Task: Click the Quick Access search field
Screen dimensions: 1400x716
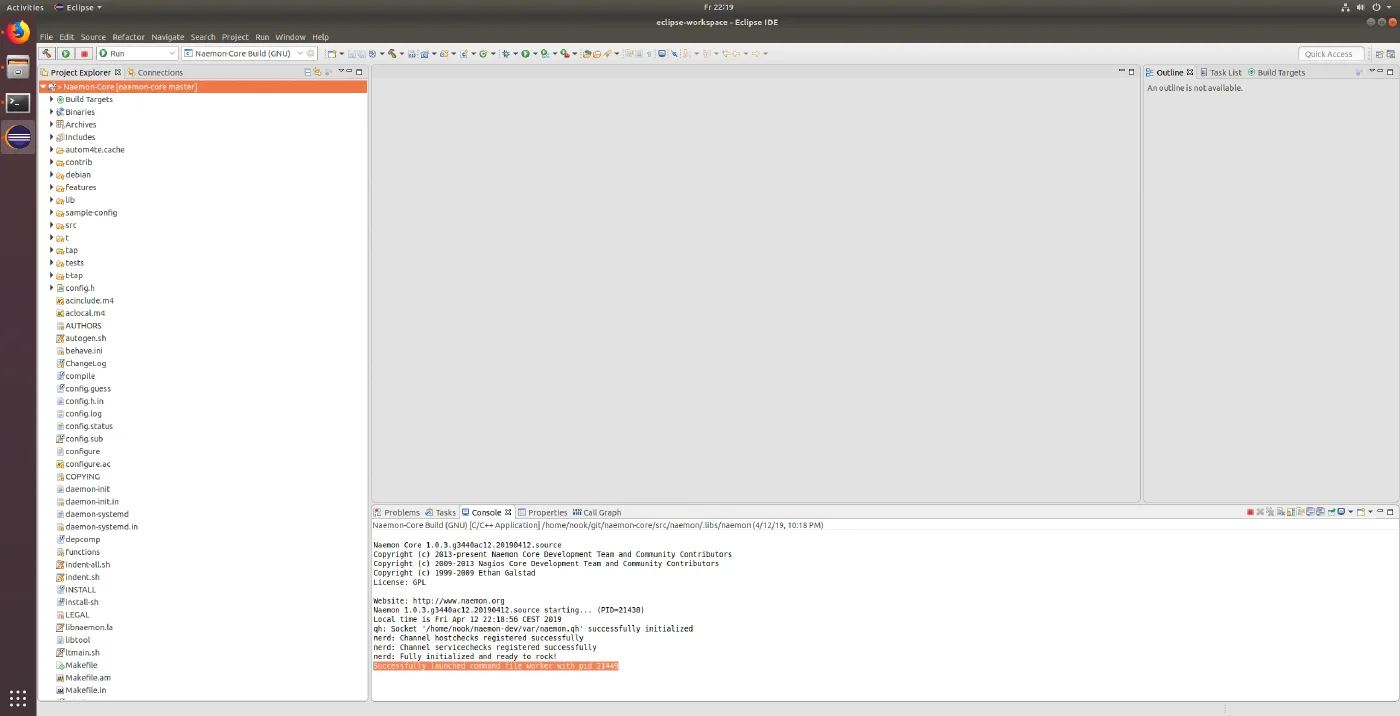Action: click(x=1331, y=54)
